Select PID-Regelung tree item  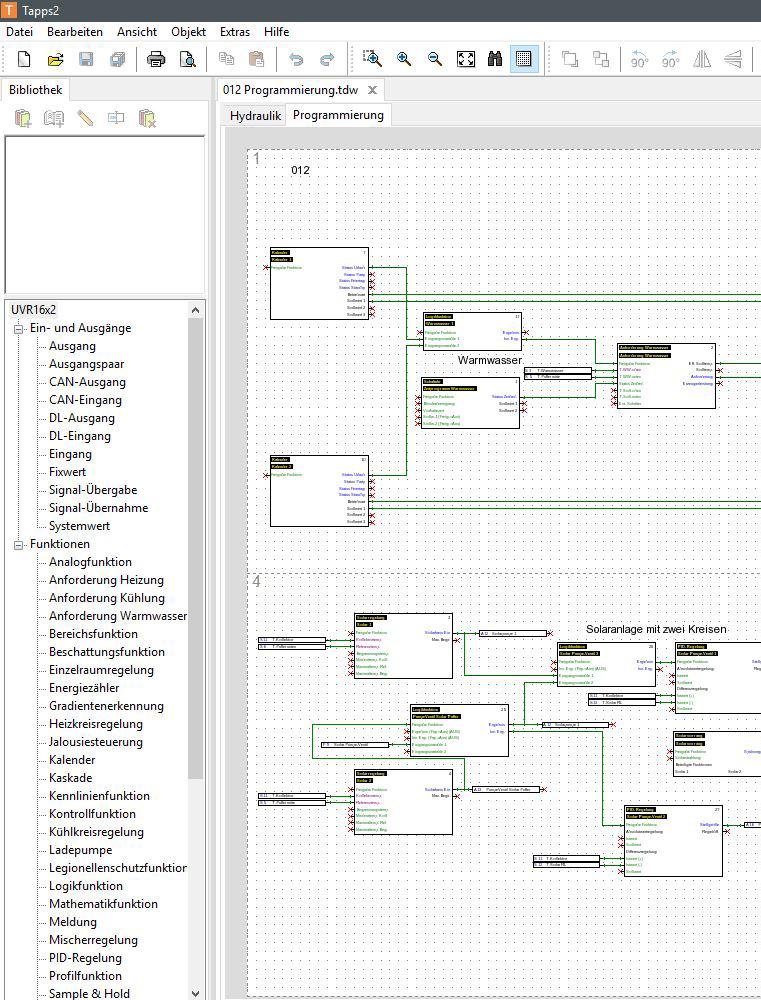tap(85, 958)
